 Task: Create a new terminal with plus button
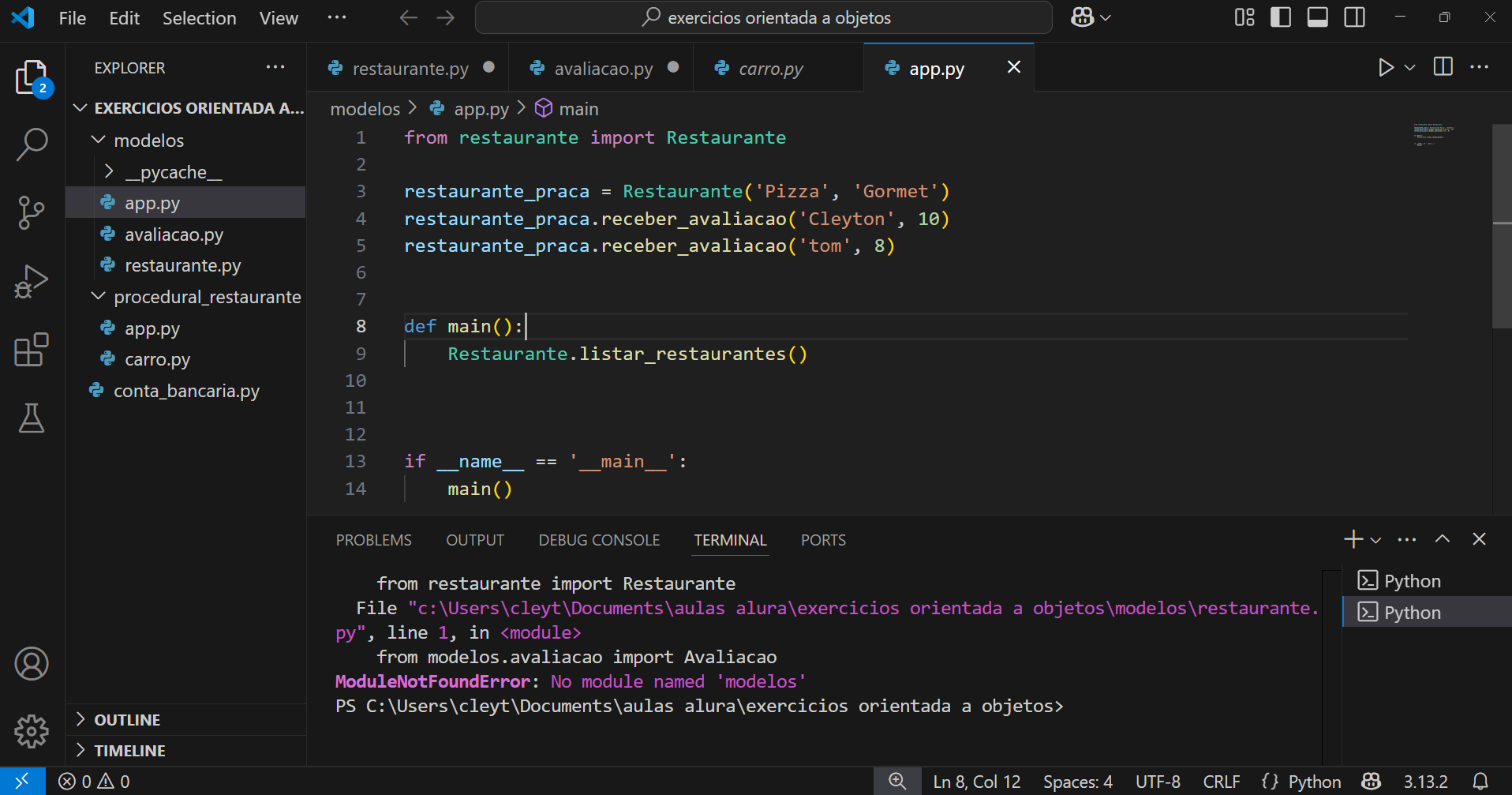point(1353,539)
